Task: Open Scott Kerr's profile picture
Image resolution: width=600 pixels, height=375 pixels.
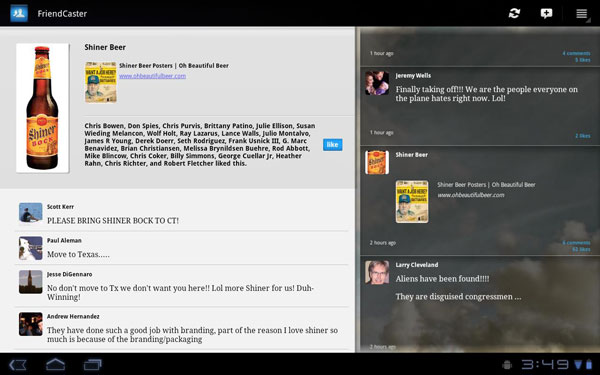Action: pos(31,213)
